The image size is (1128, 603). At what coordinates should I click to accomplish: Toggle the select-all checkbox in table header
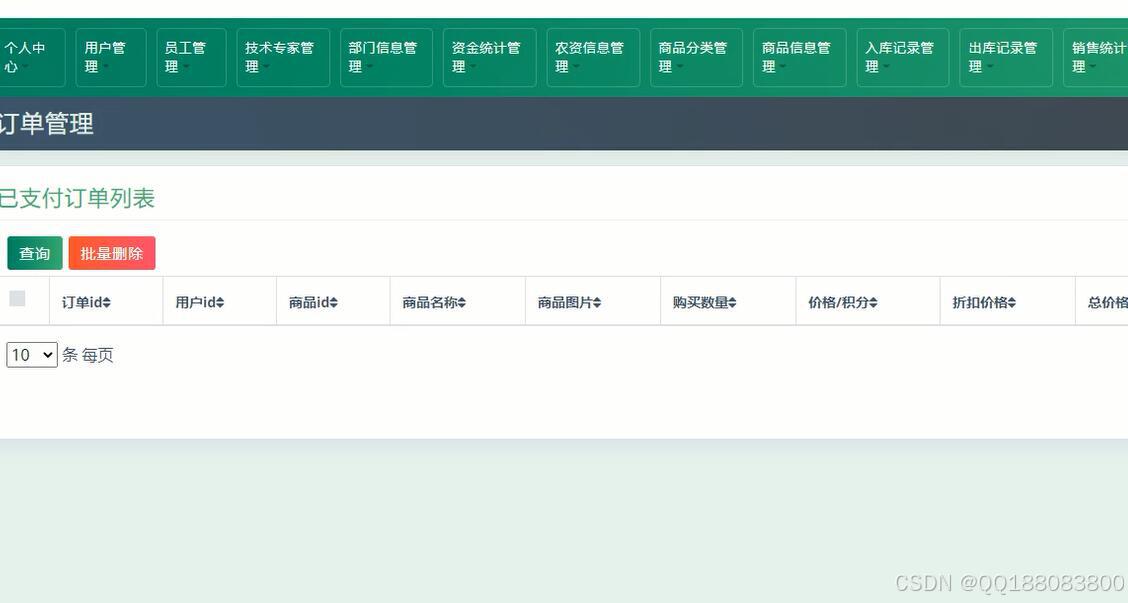click(x=16, y=297)
